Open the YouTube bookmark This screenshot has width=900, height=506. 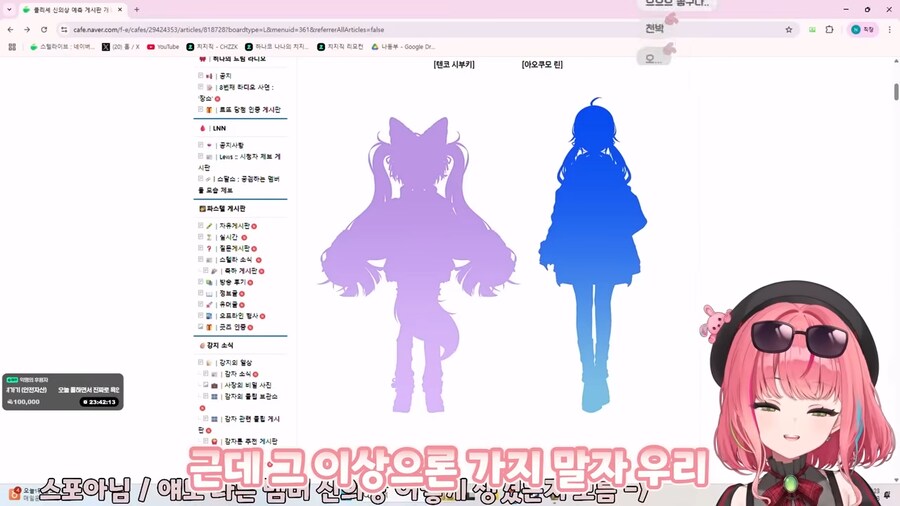pos(164,46)
